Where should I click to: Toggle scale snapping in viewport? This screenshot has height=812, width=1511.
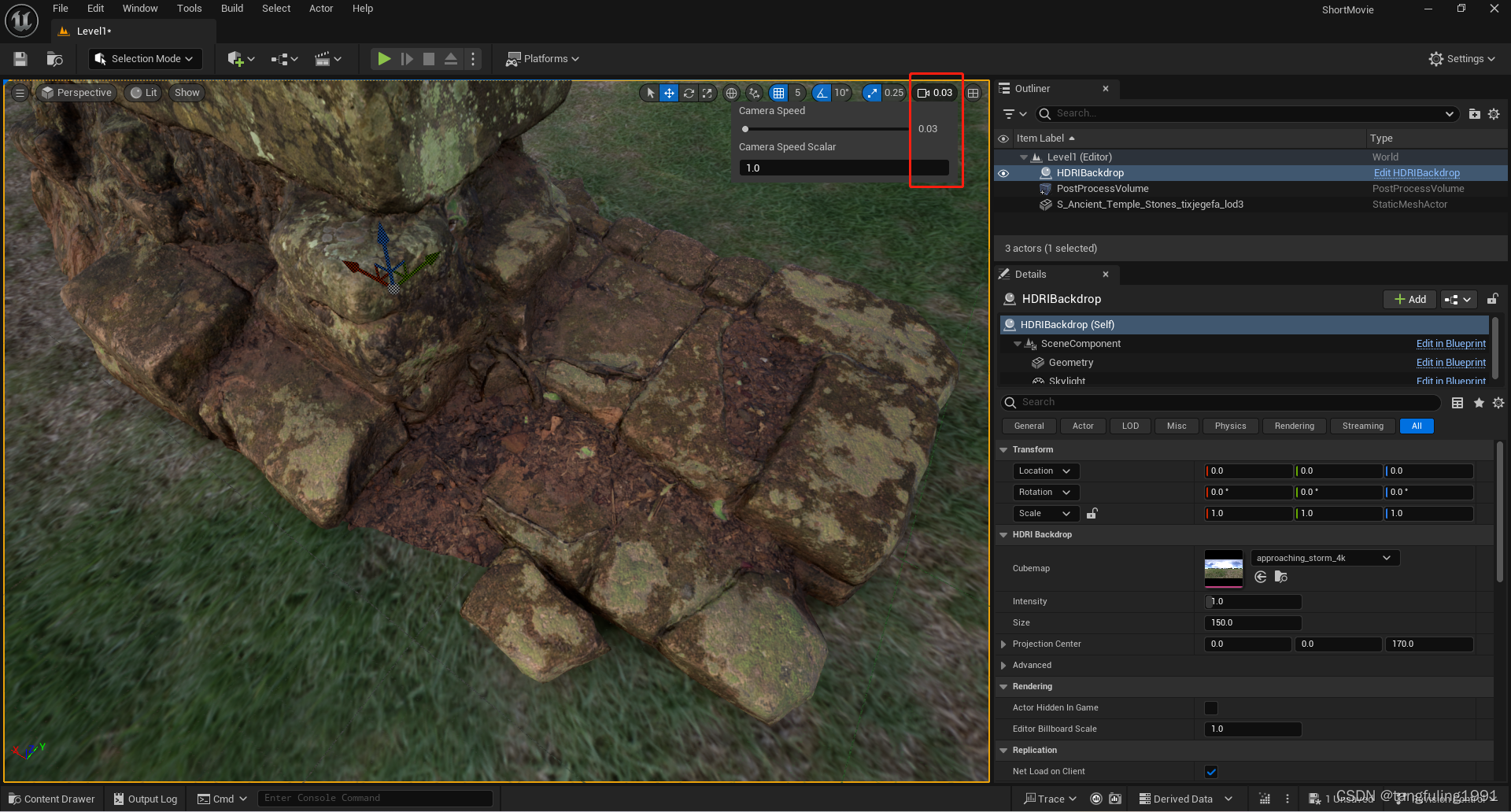point(872,93)
